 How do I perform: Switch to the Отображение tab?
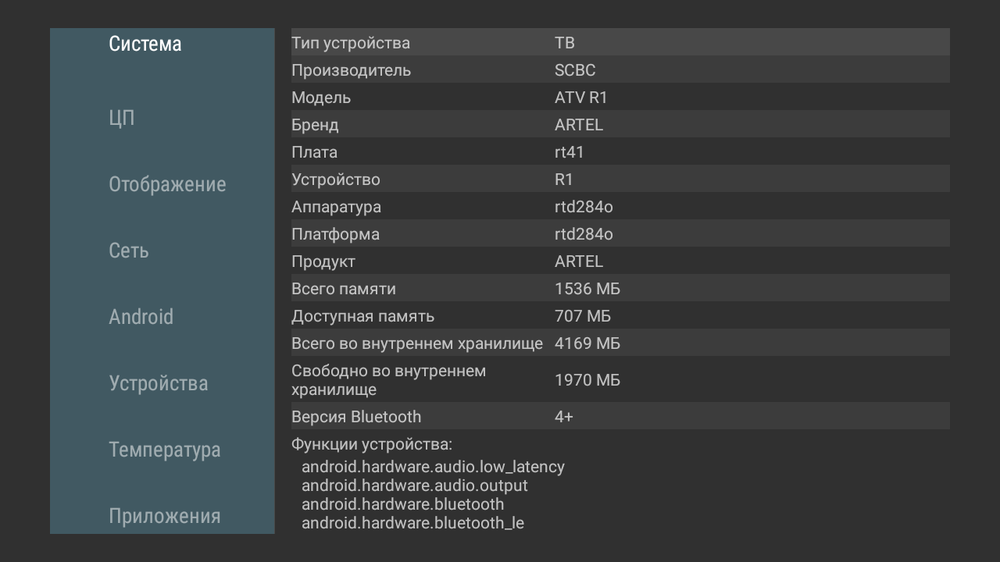click(x=167, y=184)
